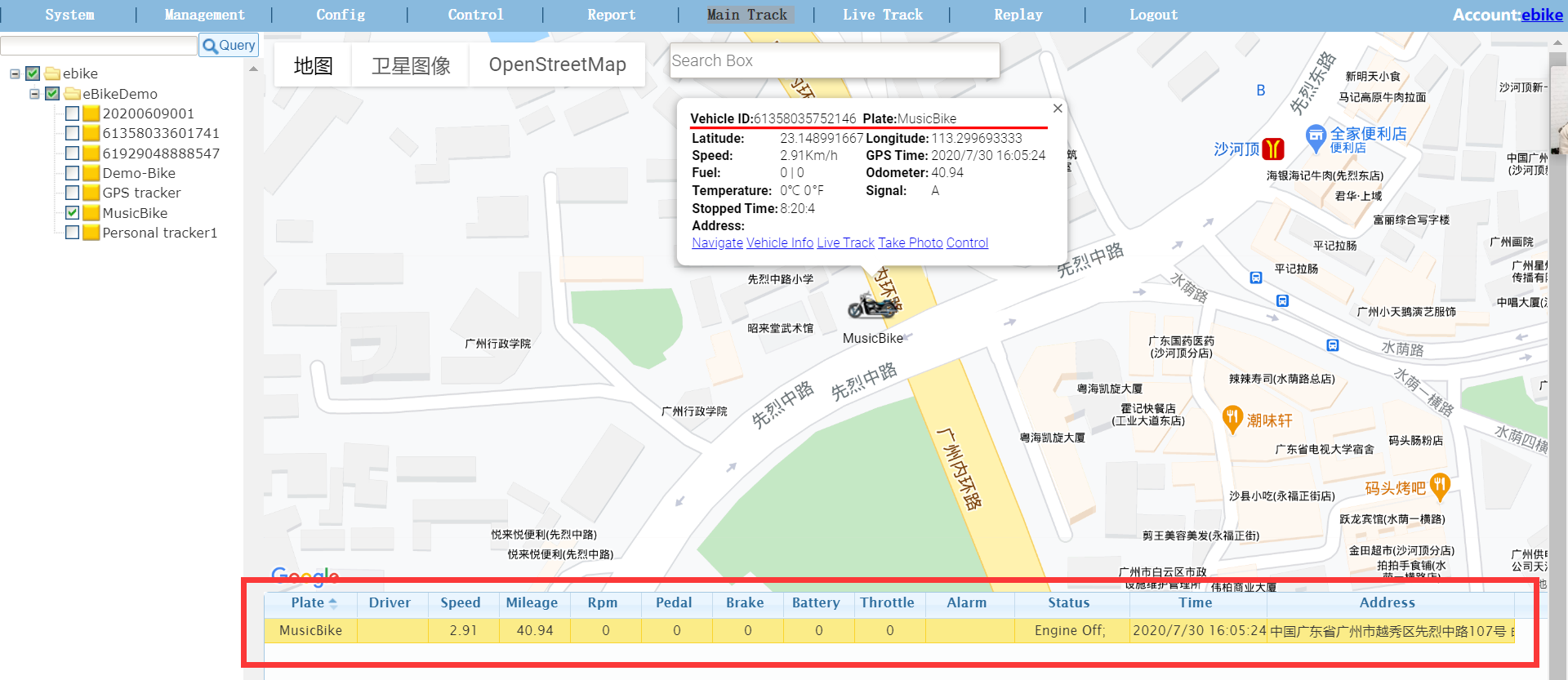The height and width of the screenshot is (680, 1568).
Task: Click the MusicBike motorcycle marker on map
Action: 872,307
